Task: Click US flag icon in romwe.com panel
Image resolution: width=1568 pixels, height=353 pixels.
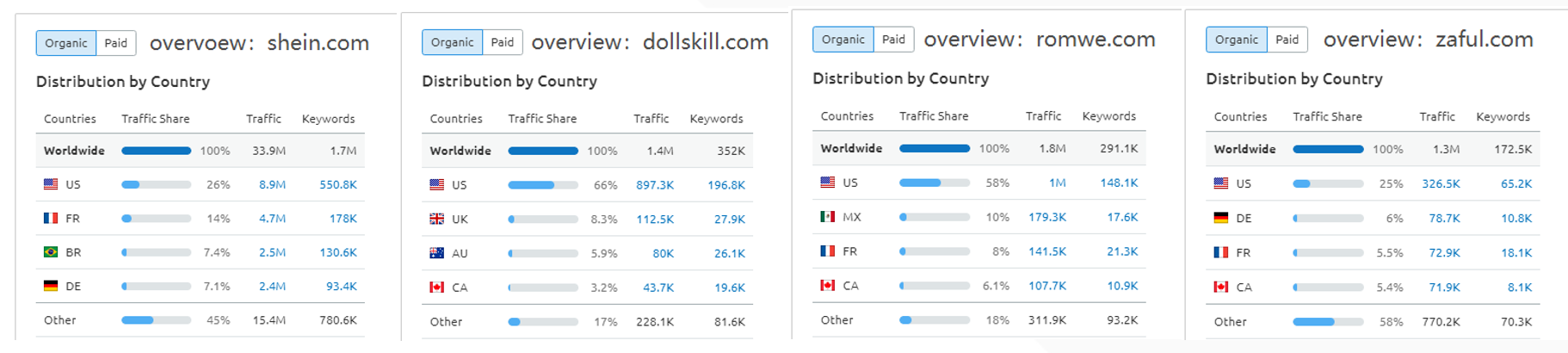Action: click(828, 183)
